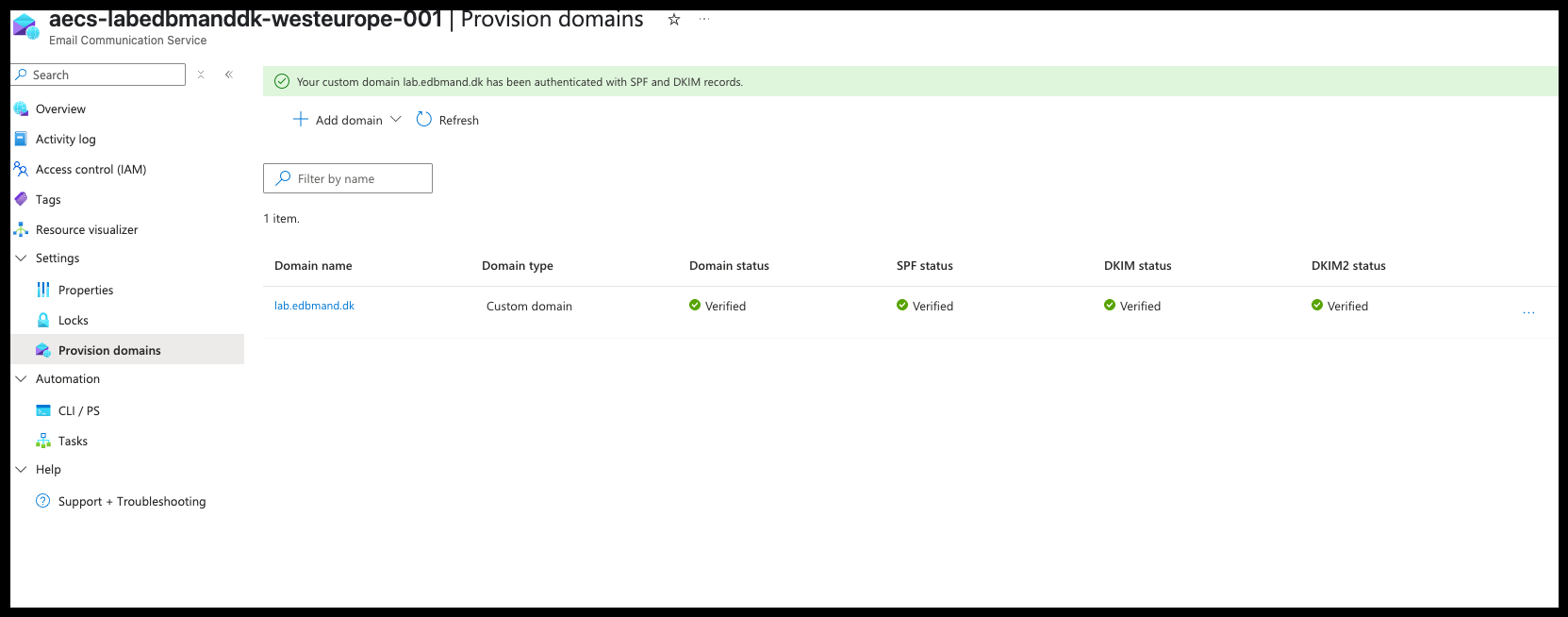Click the Activity log icon
Screen dimensions: 1568x617
tap(21, 139)
